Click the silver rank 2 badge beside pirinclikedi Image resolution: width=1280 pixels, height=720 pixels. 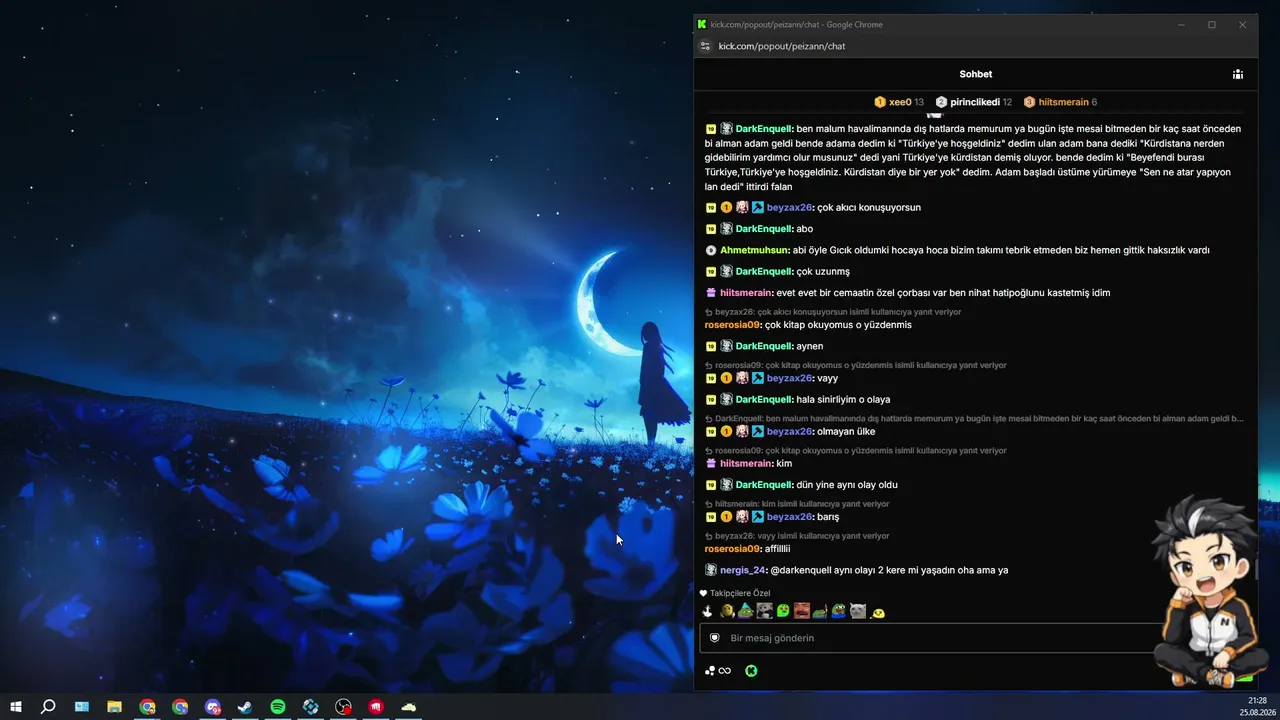[x=941, y=102]
